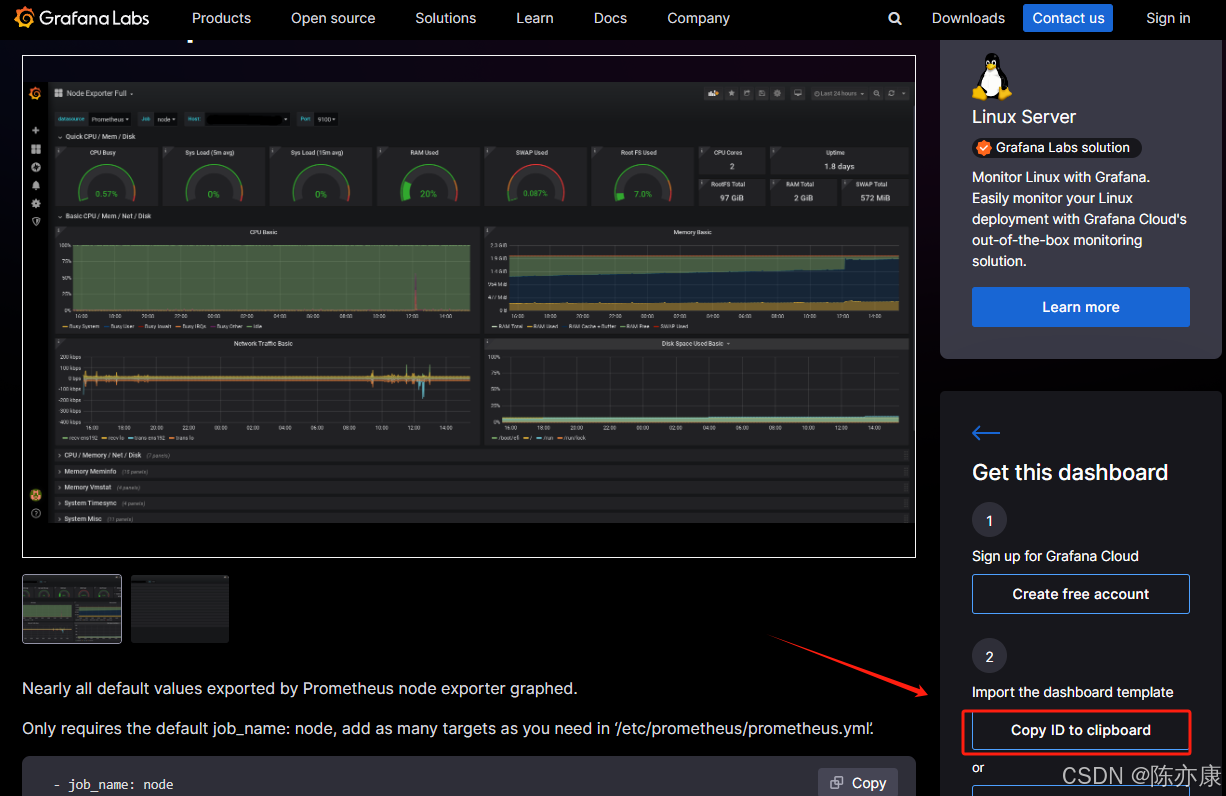1226x796 pixels.
Task: Open Dashboard settings gear in preview toolbar
Action: tap(777, 93)
